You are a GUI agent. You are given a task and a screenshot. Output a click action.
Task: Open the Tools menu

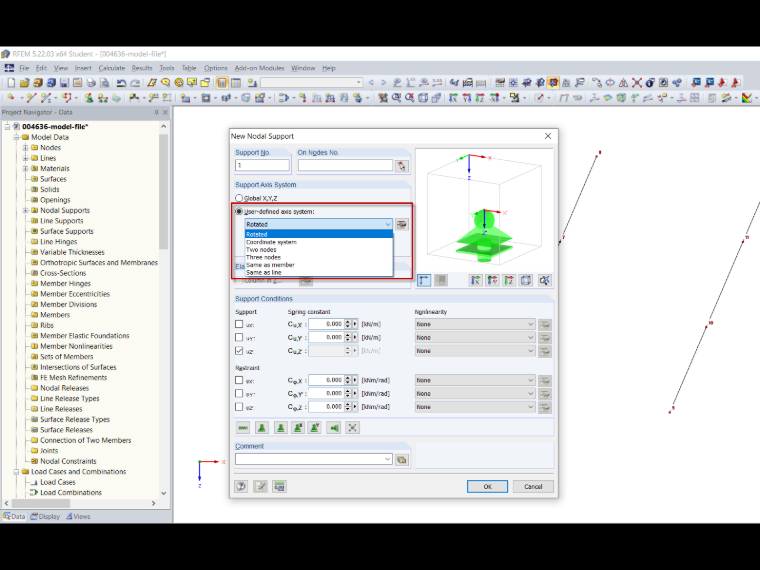166,68
